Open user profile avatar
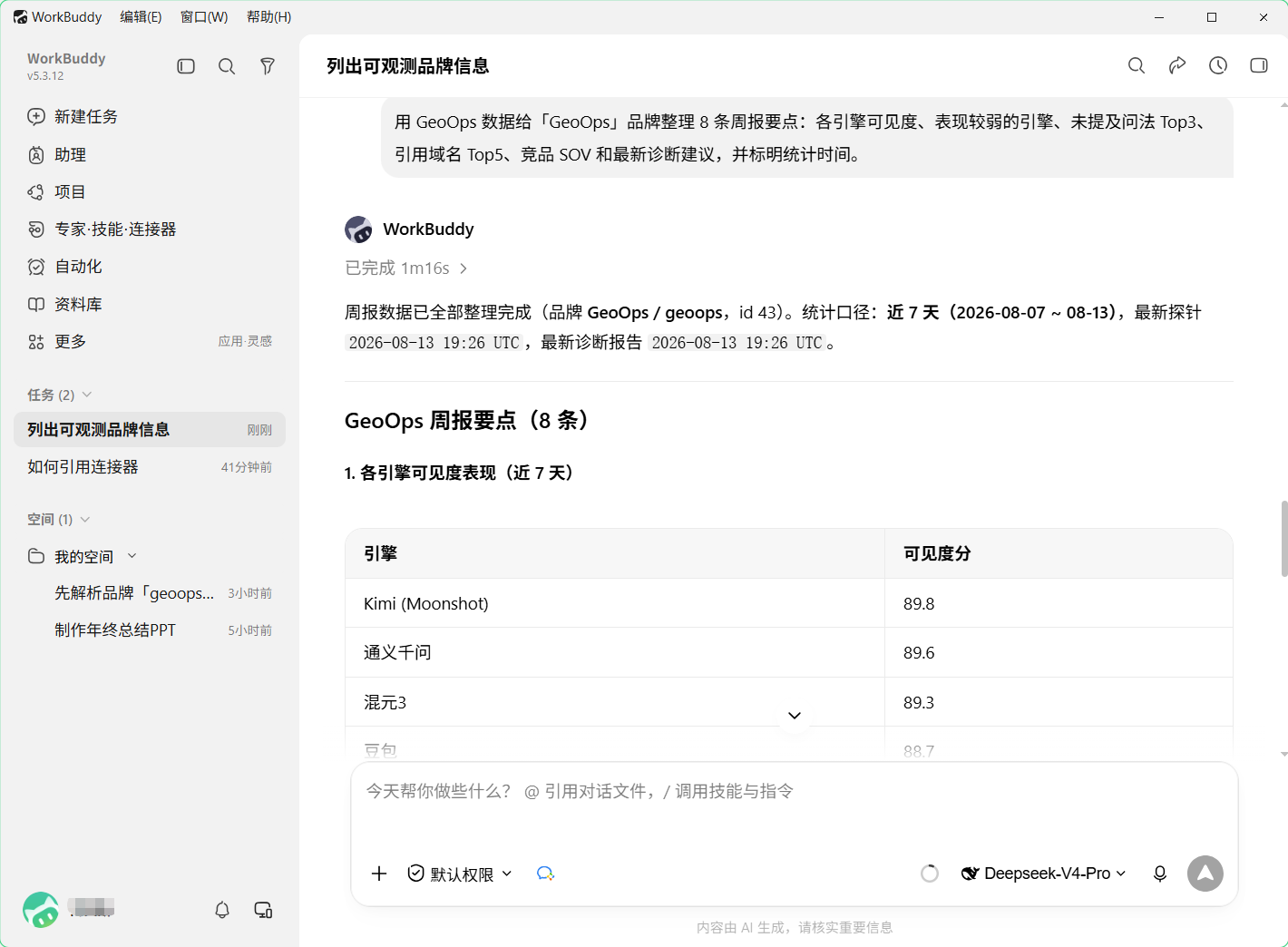This screenshot has width=1288, height=947. [x=41, y=910]
